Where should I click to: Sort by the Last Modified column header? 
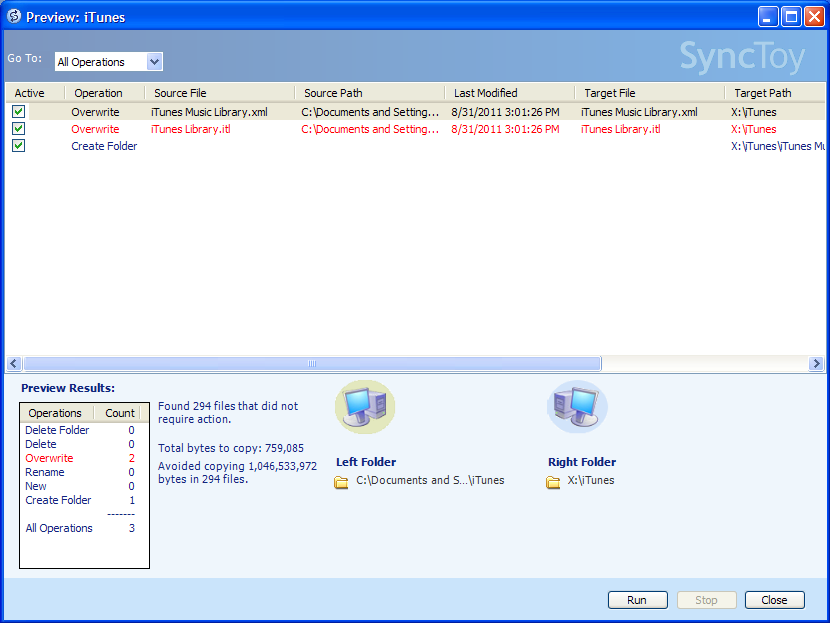tap(510, 93)
